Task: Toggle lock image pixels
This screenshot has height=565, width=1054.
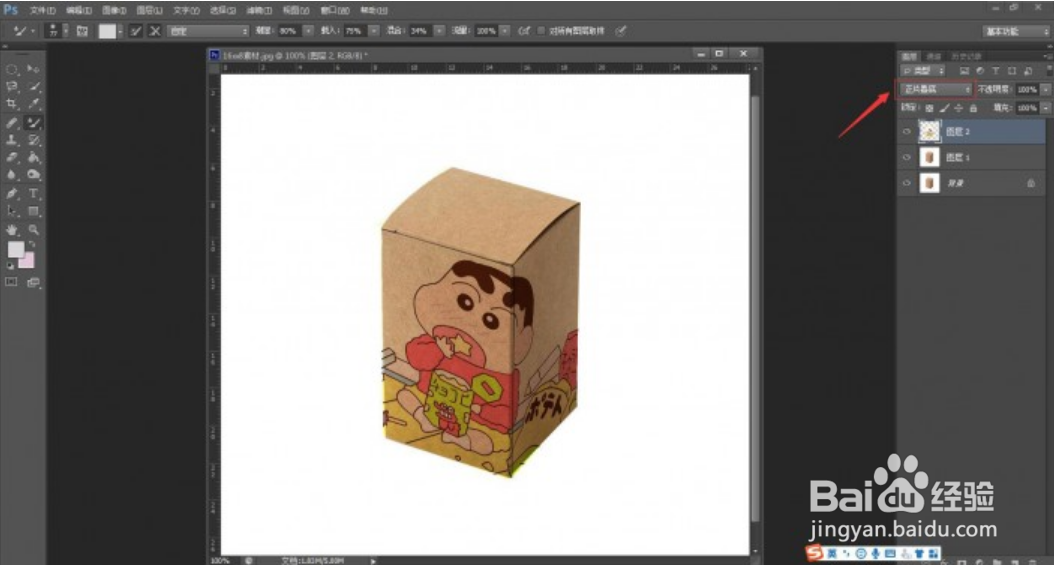Action: [x=944, y=108]
